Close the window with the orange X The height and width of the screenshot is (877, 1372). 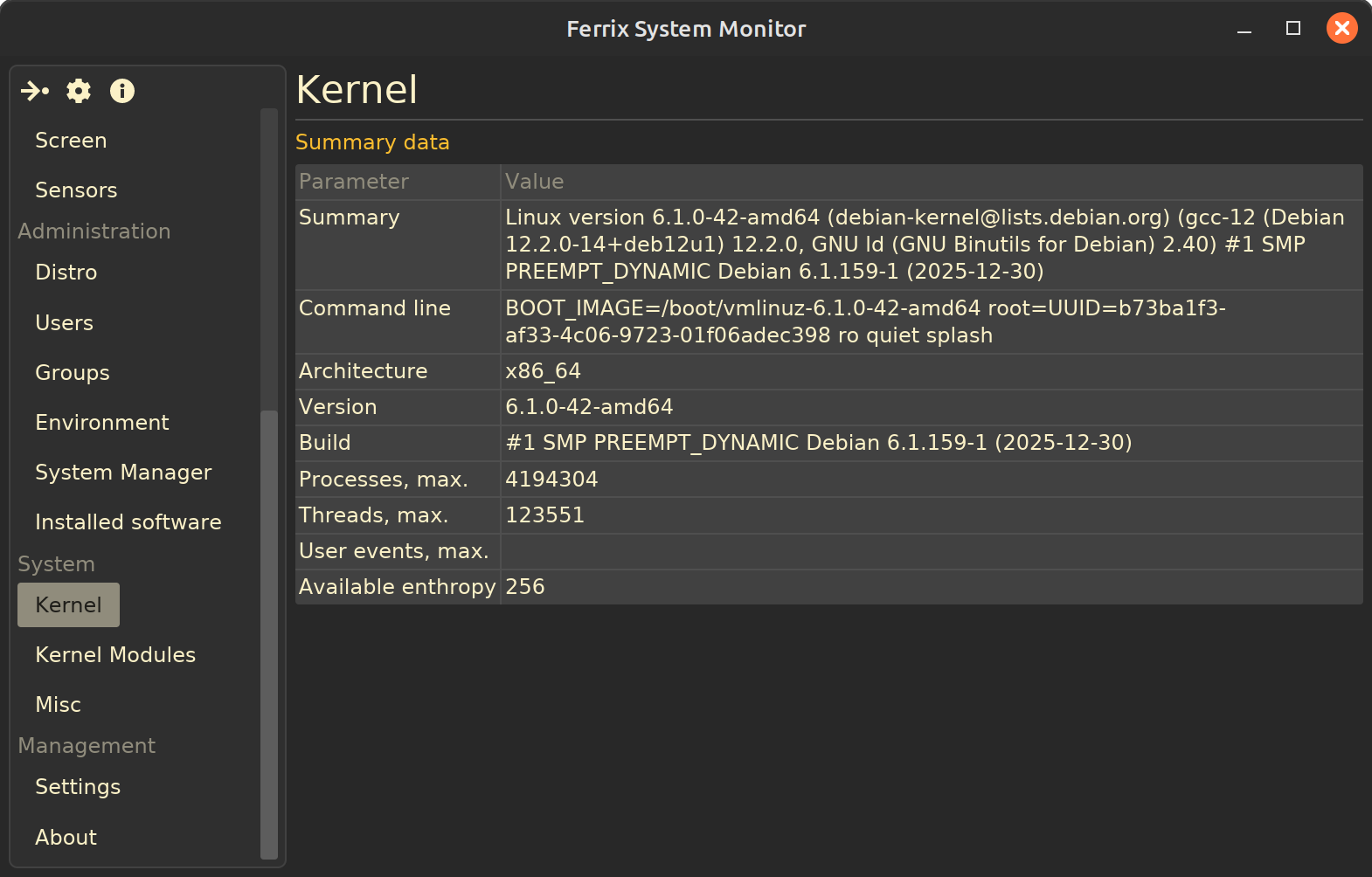click(x=1341, y=29)
